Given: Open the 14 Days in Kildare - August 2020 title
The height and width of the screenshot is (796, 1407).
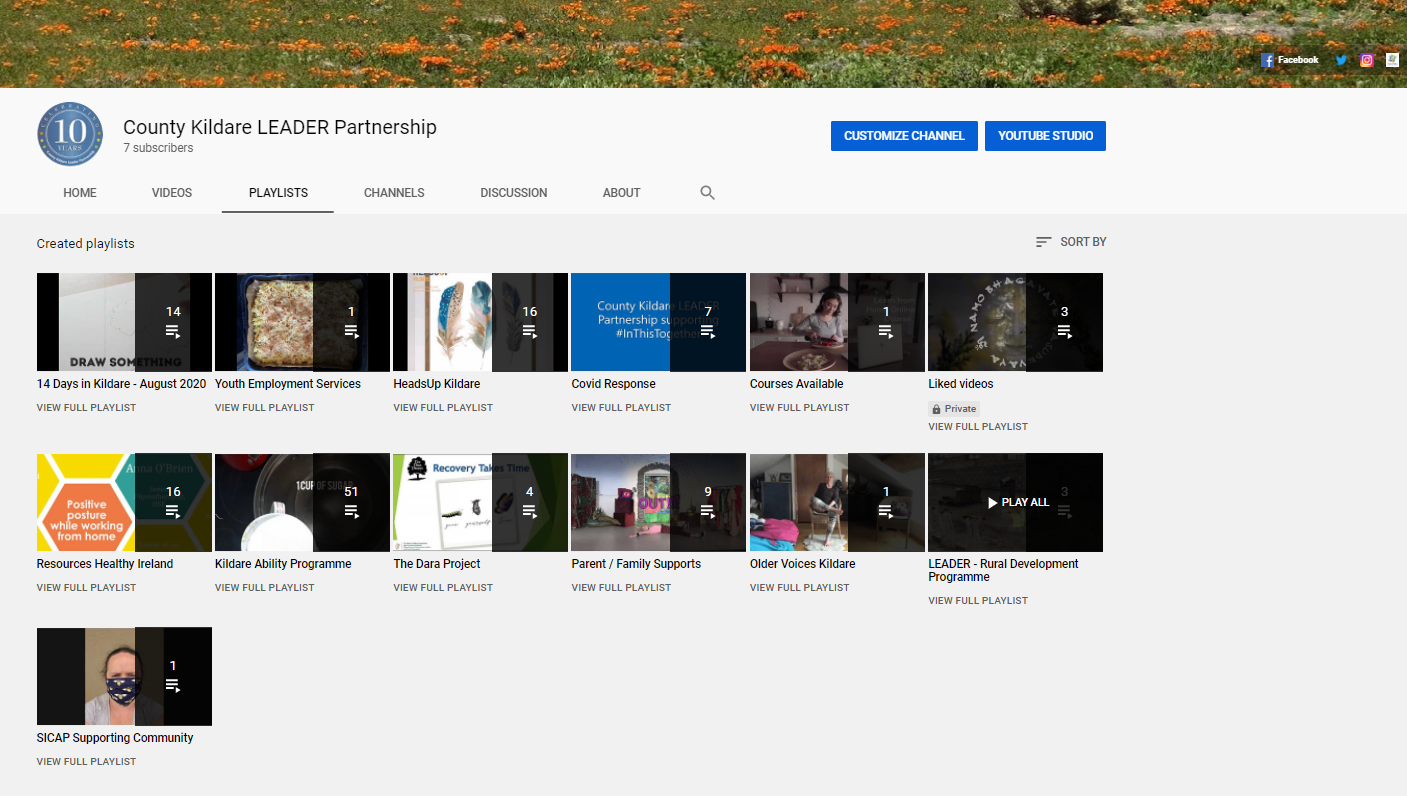Looking at the screenshot, I should click(x=122, y=384).
